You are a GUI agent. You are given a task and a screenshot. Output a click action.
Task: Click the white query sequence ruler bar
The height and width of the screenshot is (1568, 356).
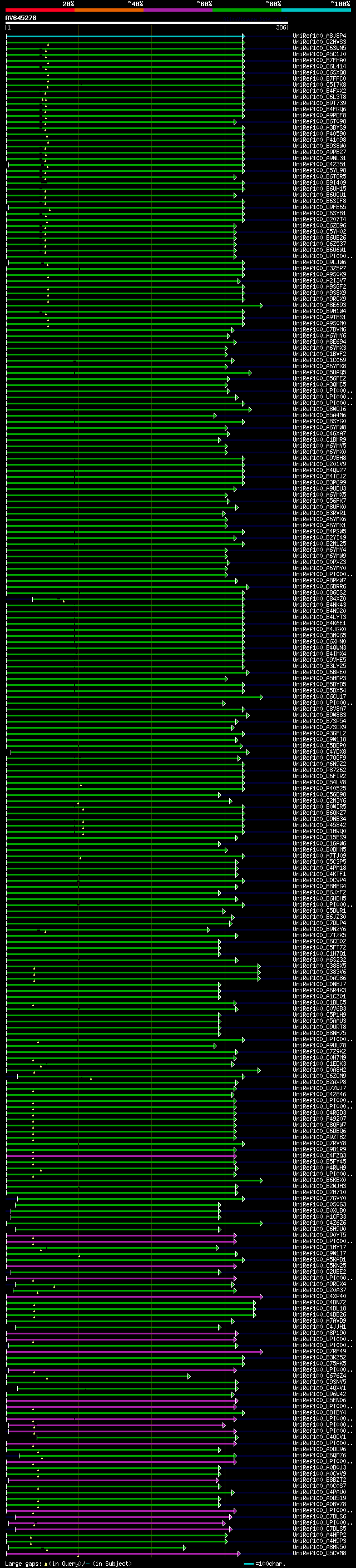tap(147, 23)
